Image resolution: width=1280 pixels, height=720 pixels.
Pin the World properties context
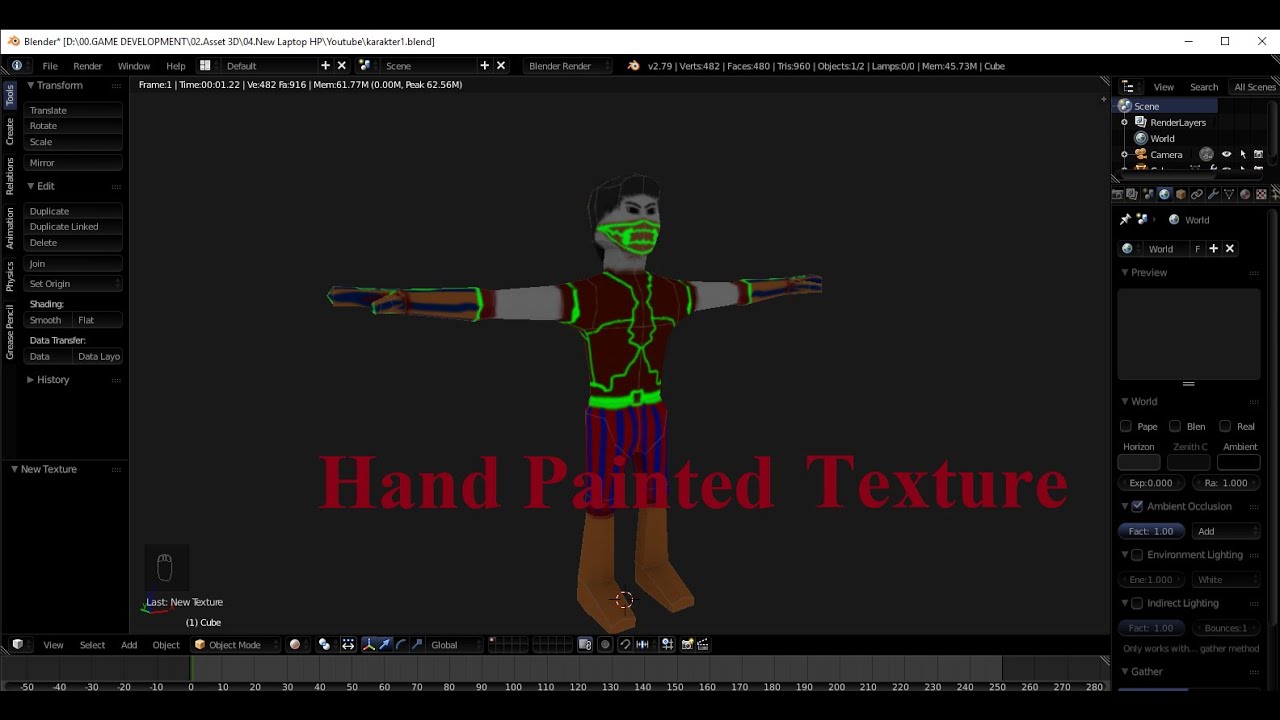click(x=1125, y=220)
